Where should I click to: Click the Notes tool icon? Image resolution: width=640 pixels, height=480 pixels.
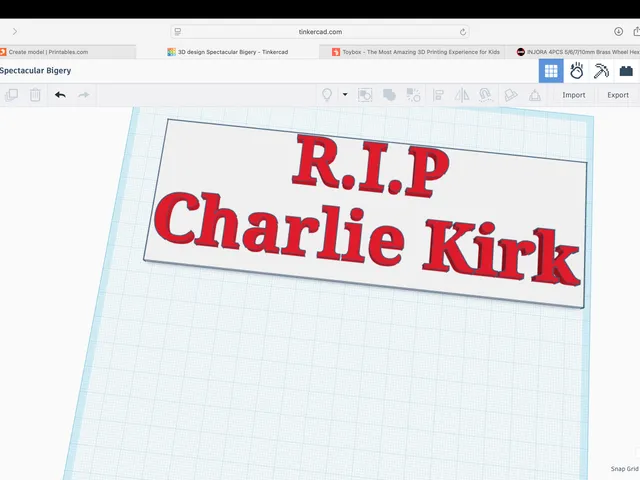[511, 95]
